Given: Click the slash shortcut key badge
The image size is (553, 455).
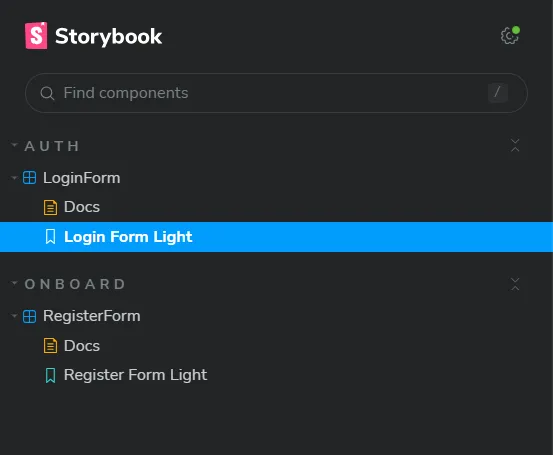Looking at the screenshot, I should [x=498, y=93].
